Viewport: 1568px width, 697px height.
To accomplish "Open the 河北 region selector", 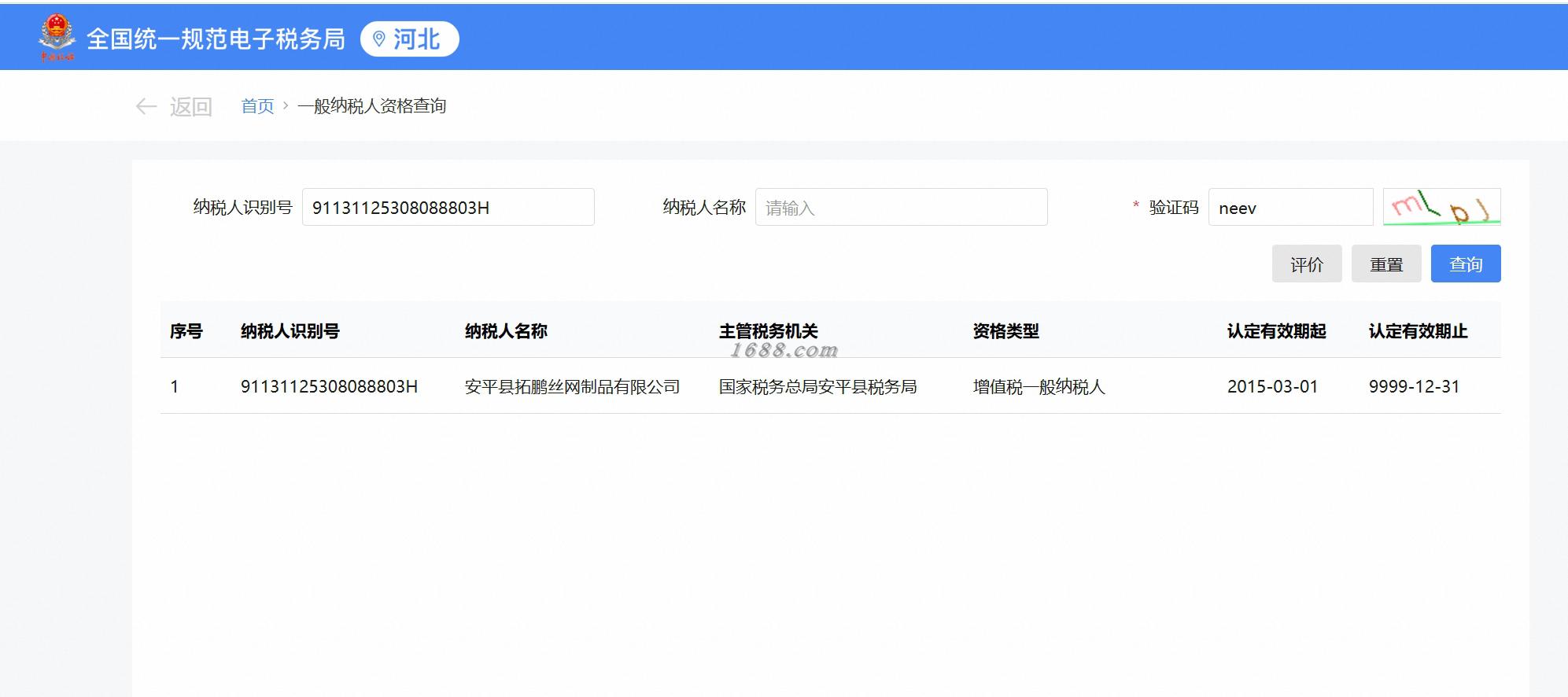I will 409,39.
